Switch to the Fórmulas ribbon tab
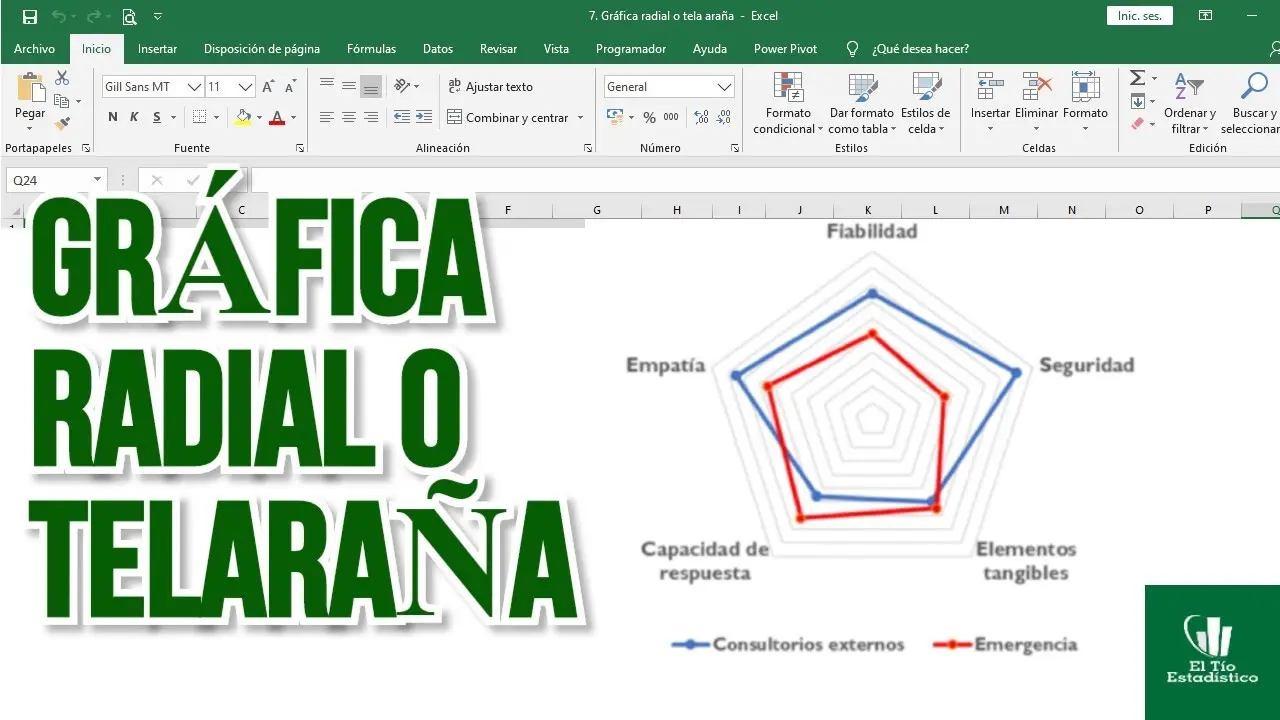This screenshot has height=720, width=1280. pyautogui.click(x=371, y=48)
